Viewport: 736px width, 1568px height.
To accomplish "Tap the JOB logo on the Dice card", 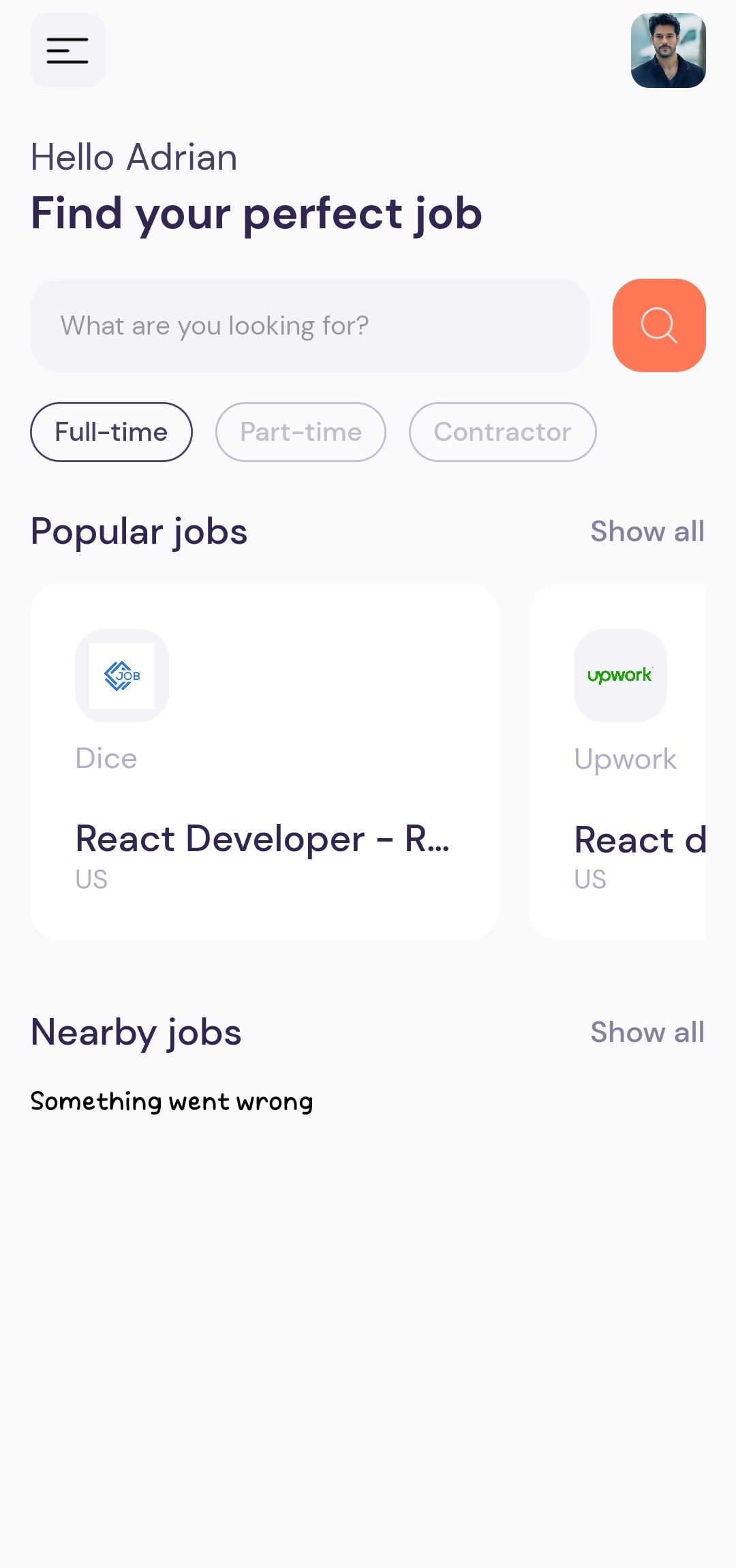I will 121,675.
